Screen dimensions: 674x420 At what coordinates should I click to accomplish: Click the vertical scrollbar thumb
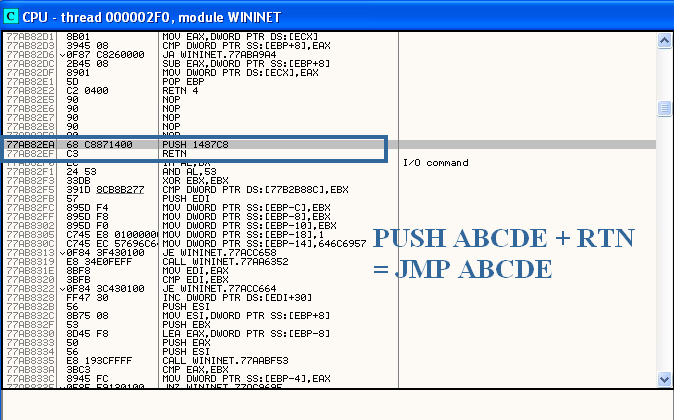(x=664, y=108)
